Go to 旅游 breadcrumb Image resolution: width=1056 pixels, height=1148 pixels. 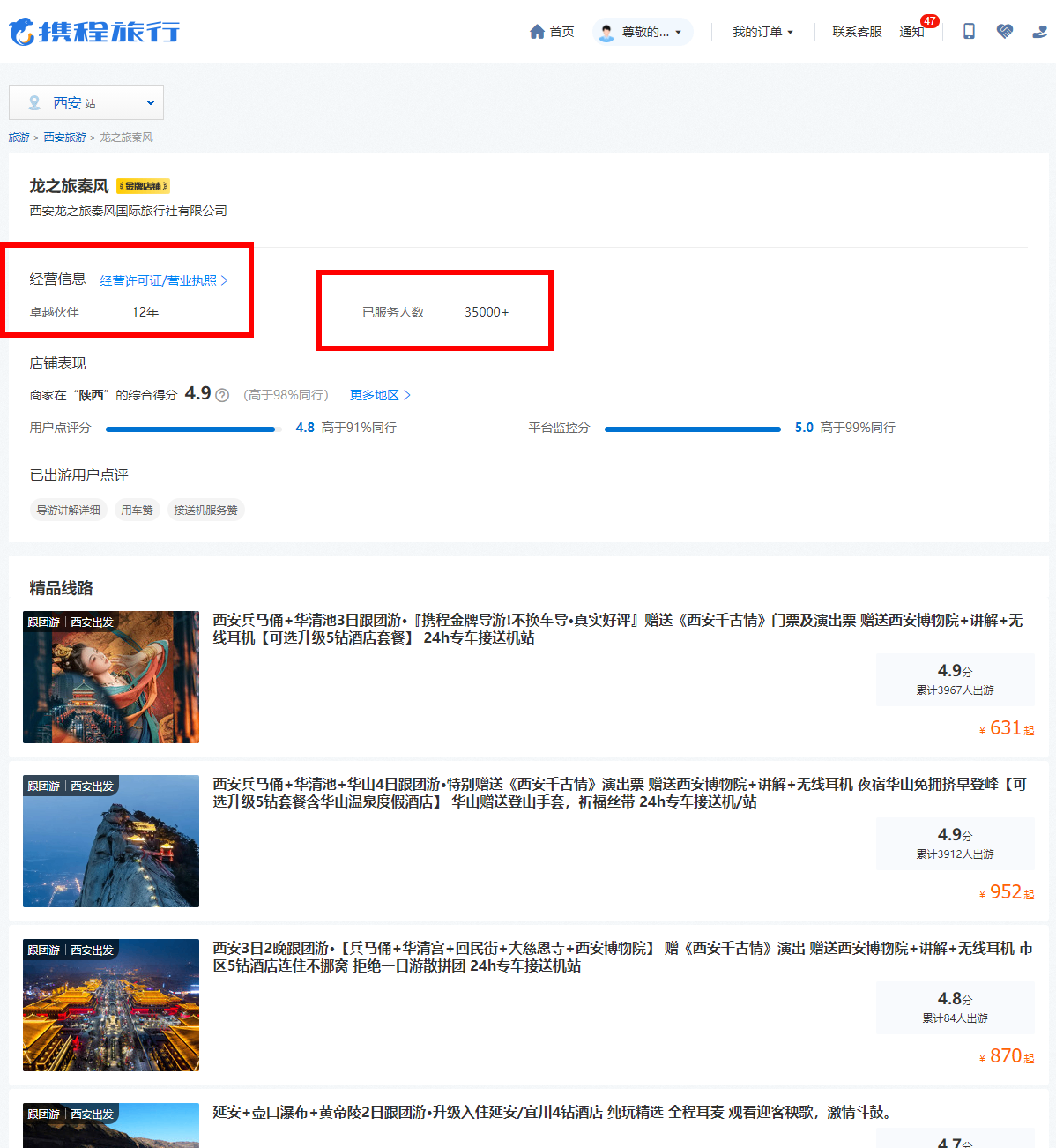(19, 138)
